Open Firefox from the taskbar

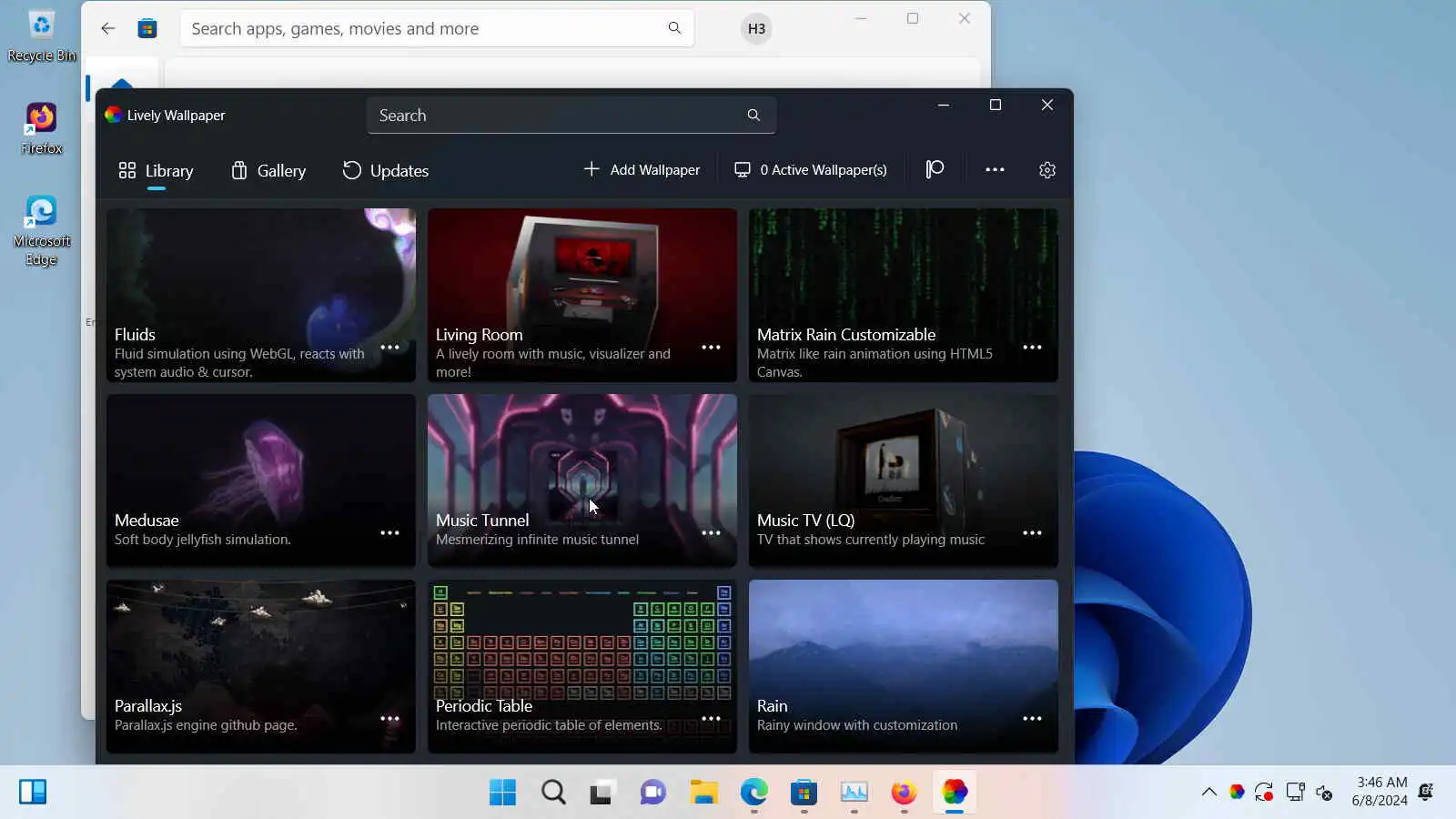click(x=904, y=792)
